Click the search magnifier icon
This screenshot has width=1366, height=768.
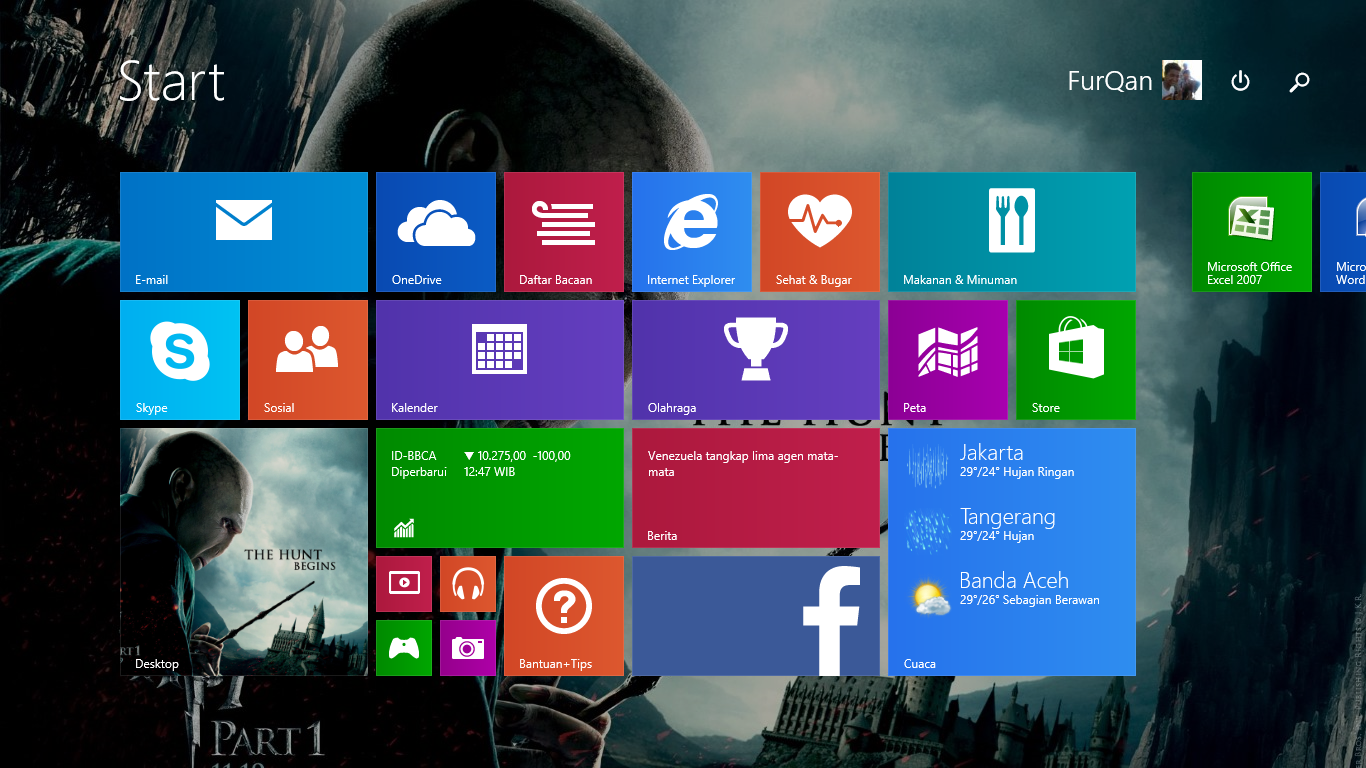(x=1299, y=82)
